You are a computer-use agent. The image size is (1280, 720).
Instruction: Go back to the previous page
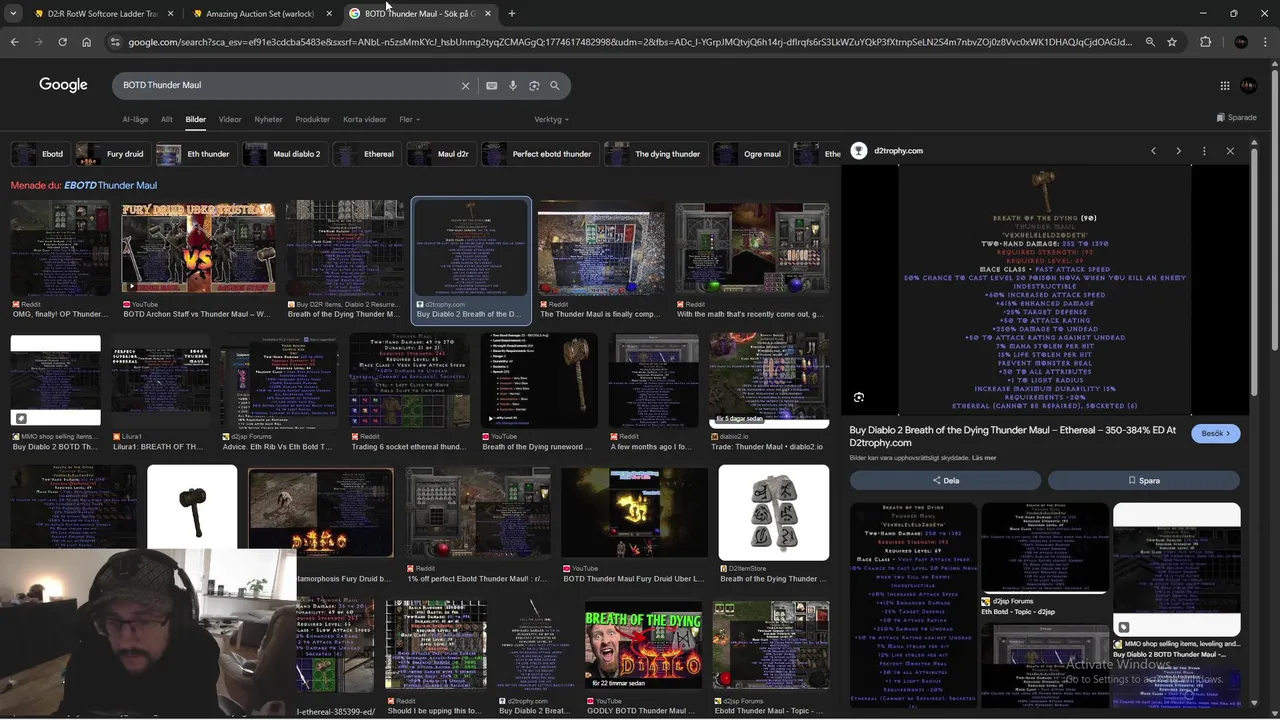pyautogui.click(x=14, y=42)
